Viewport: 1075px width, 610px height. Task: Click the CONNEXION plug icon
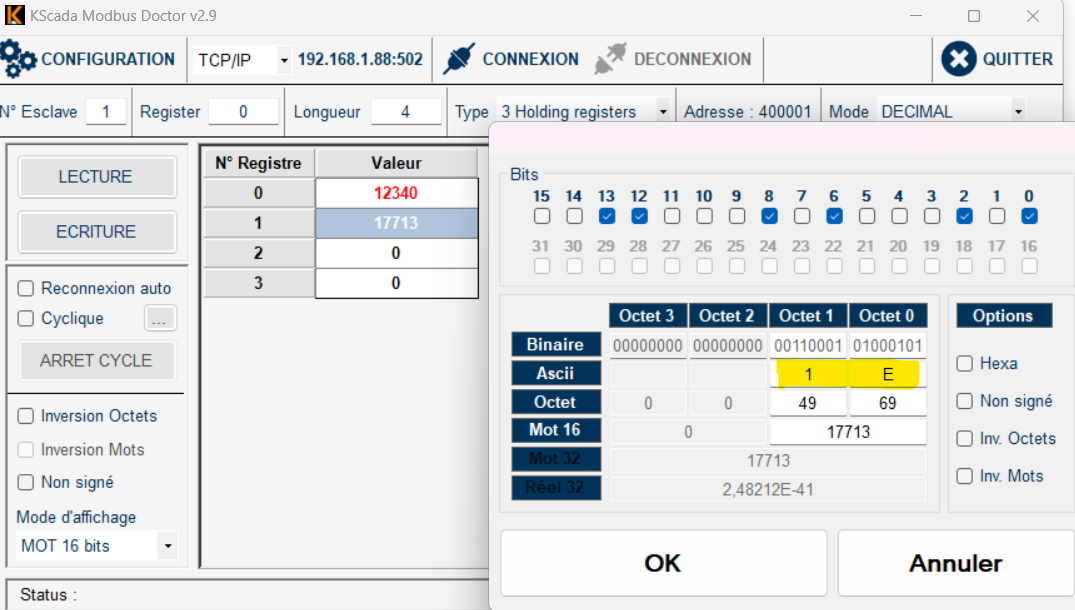[x=459, y=59]
